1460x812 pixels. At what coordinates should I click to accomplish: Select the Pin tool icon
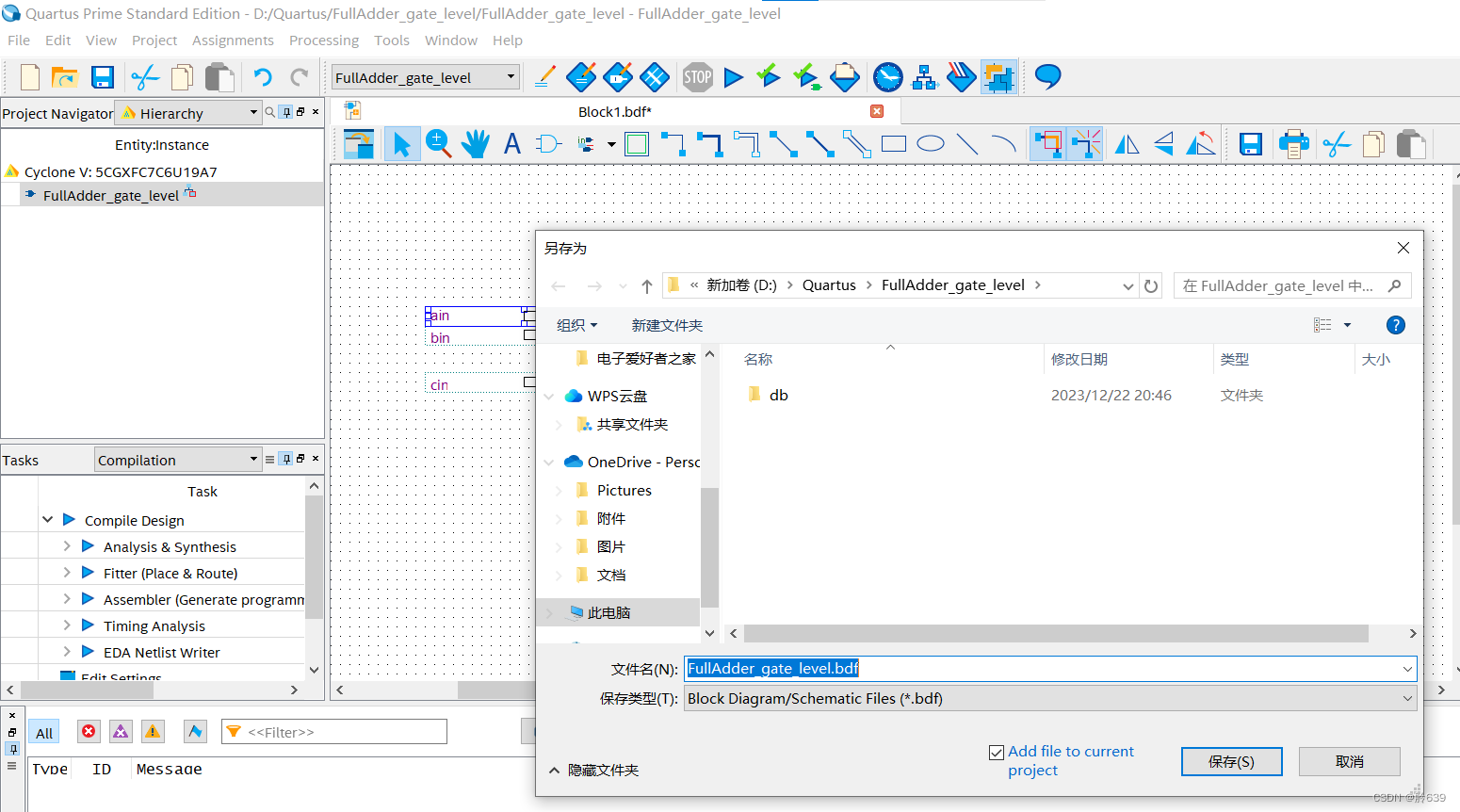[x=587, y=144]
